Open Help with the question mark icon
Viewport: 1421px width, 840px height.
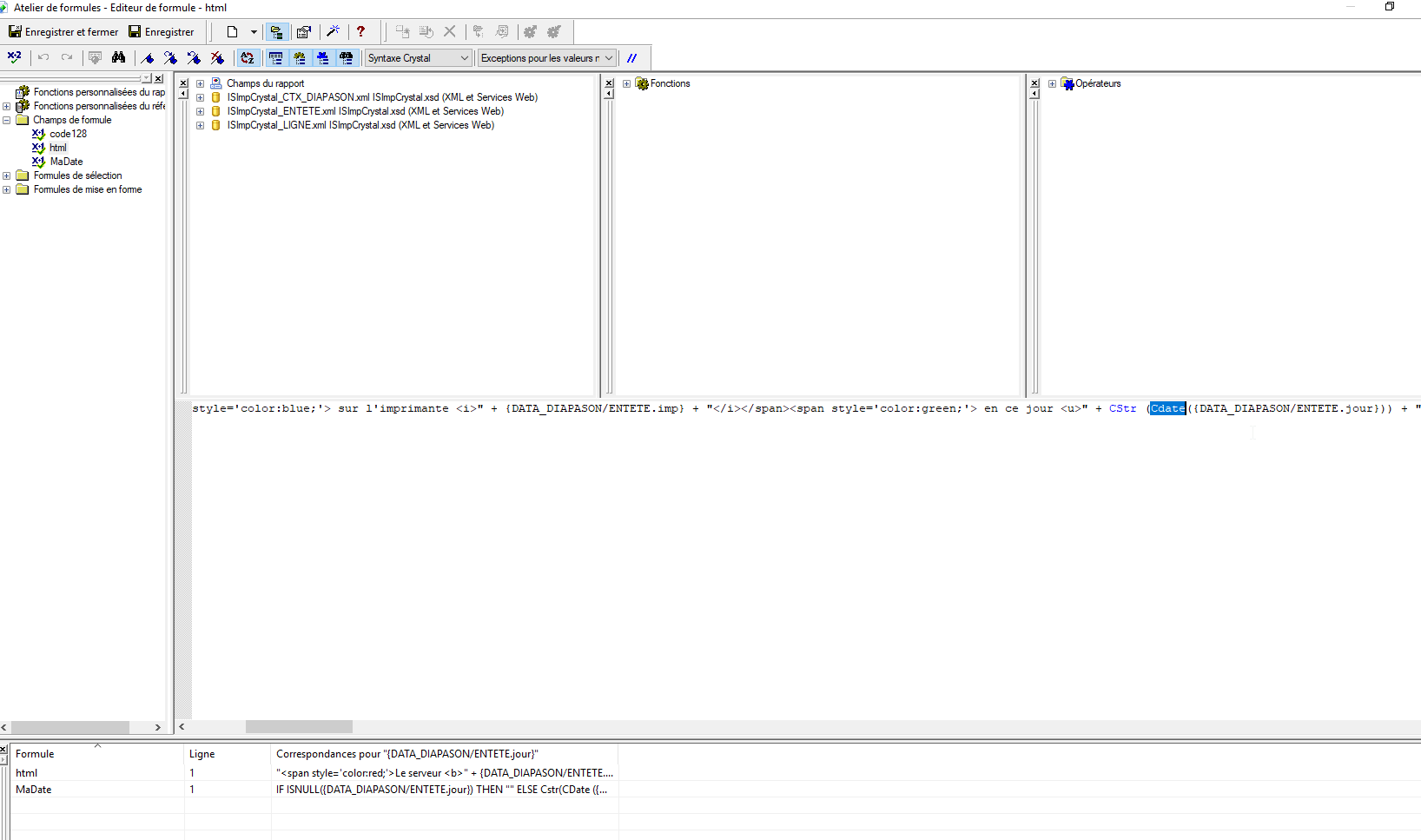click(x=361, y=32)
